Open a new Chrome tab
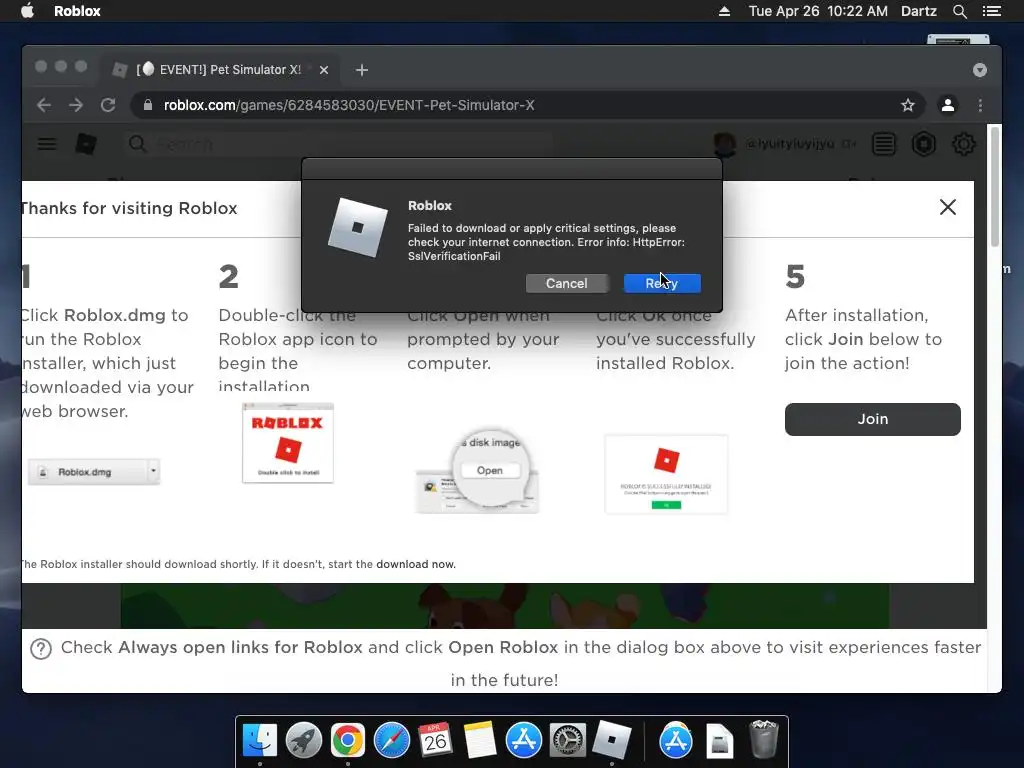This screenshot has width=1024, height=768. pos(362,70)
